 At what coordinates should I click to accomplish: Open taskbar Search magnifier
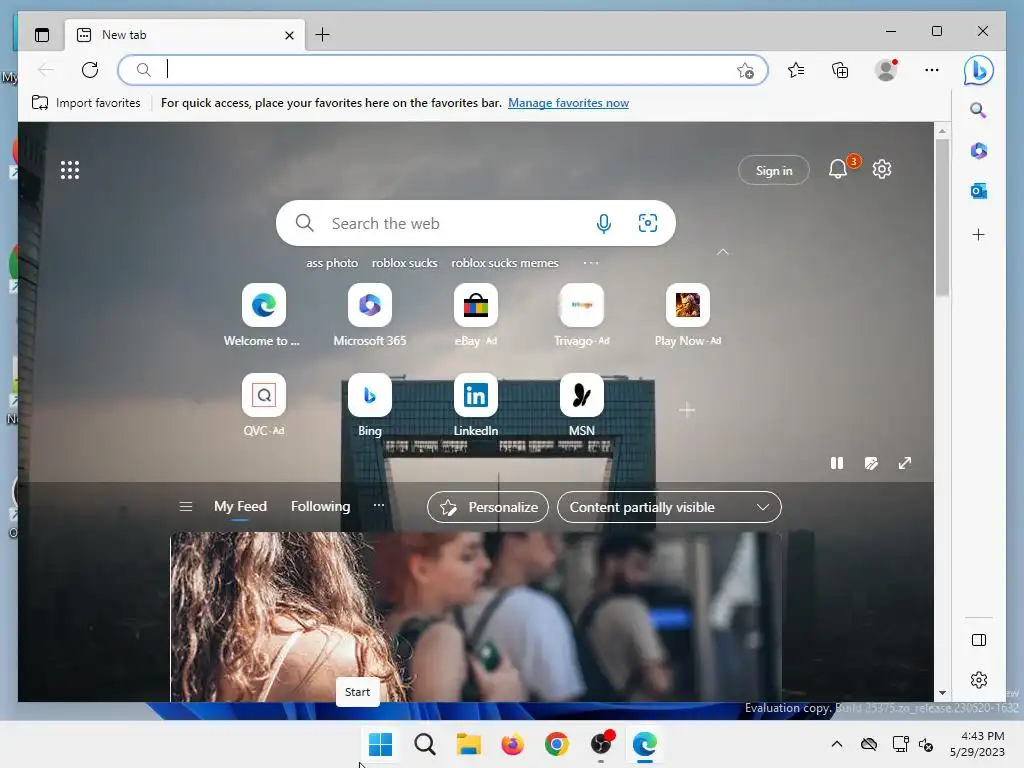[x=424, y=744]
